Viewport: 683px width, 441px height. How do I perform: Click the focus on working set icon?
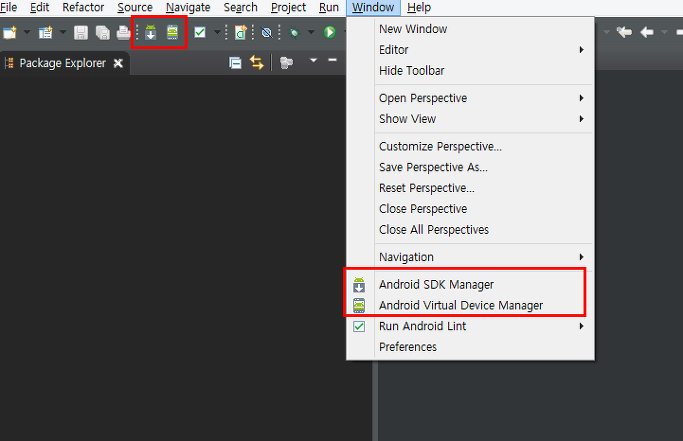[286, 63]
